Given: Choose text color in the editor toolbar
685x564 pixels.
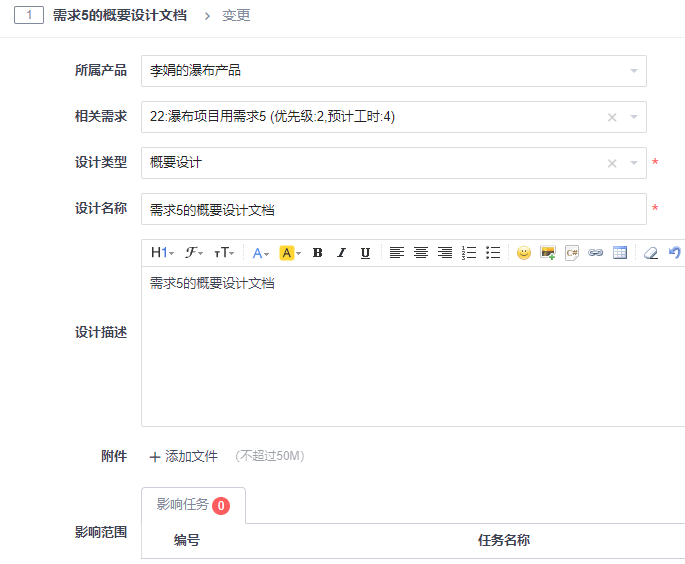Looking at the screenshot, I should tap(261, 253).
